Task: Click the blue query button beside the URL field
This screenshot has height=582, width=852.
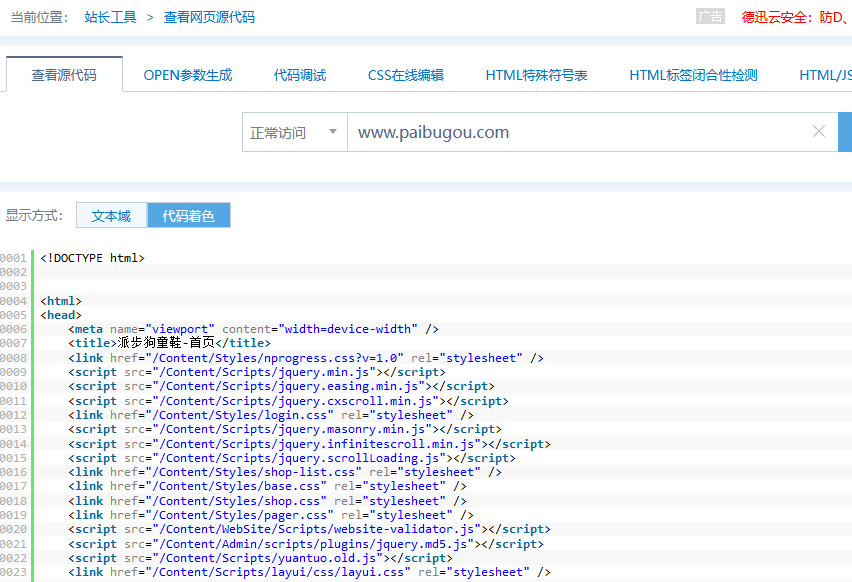Action: pyautogui.click(x=845, y=132)
